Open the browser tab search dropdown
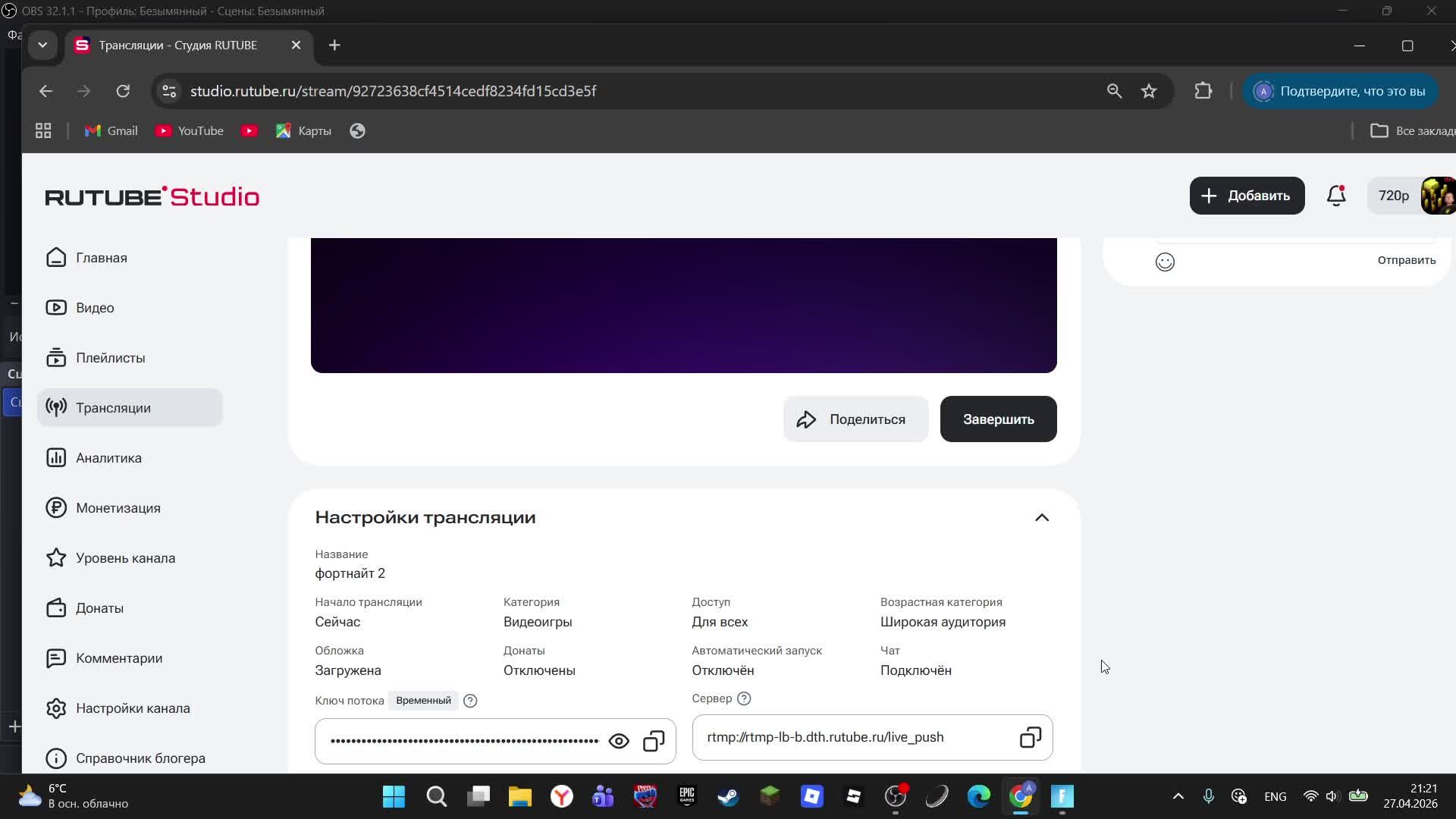This screenshot has height=819, width=1456. (x=42, y=45)
